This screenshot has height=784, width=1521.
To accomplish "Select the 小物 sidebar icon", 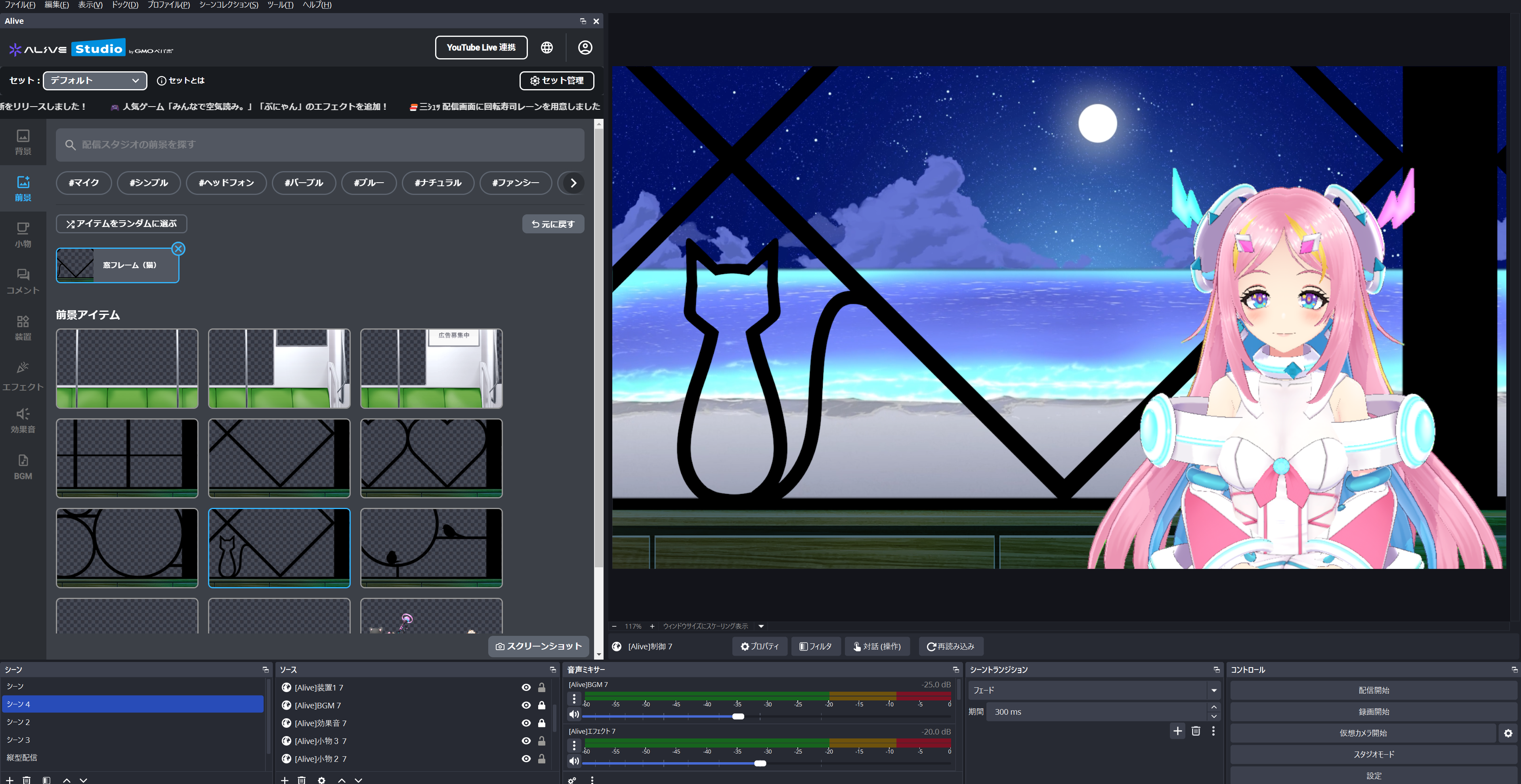I will [x=23, y=235].
